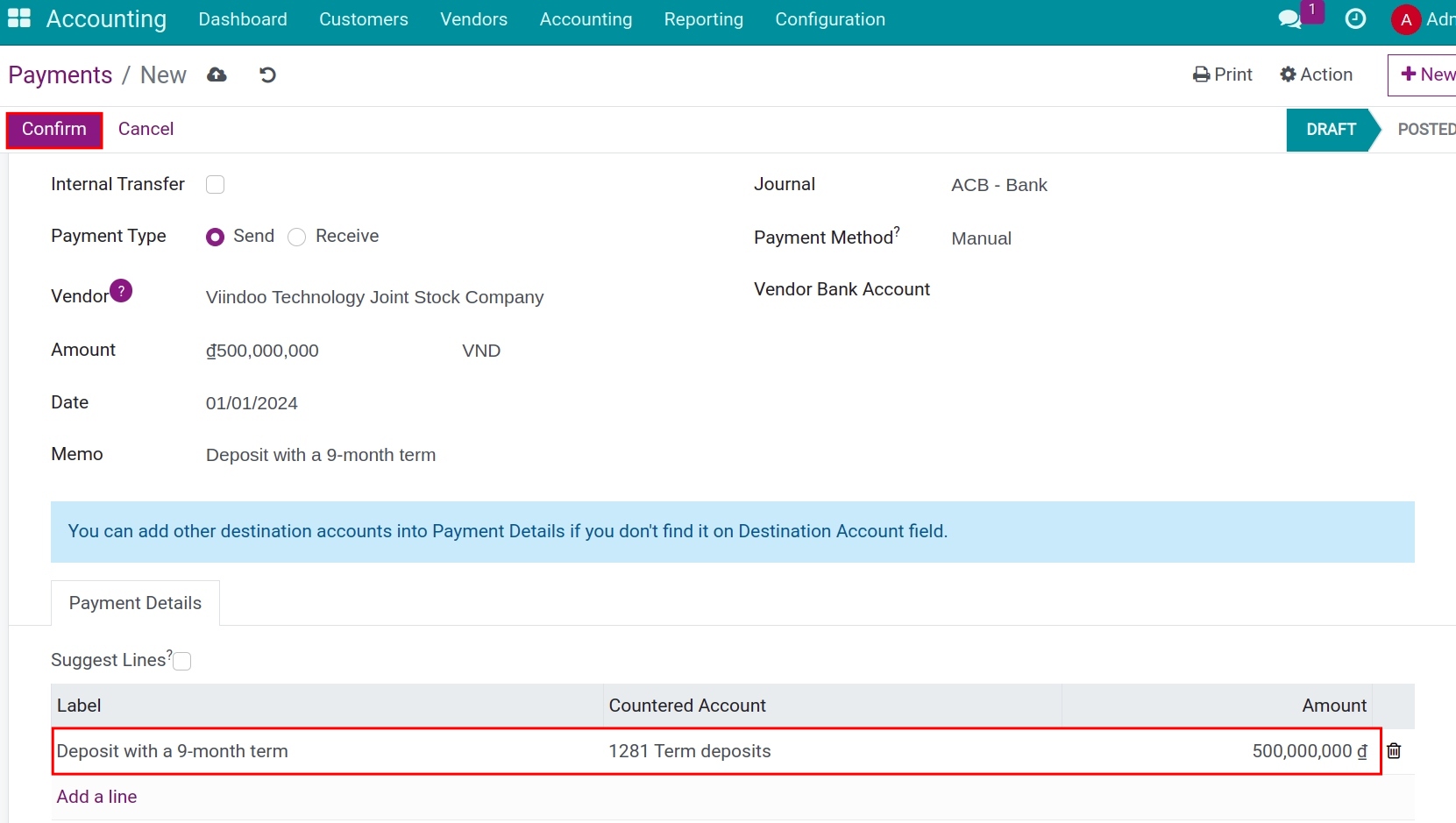Screen dimensions: 1456x823
Task: Delete the deposit line with trash icon
Action: 1394,751
